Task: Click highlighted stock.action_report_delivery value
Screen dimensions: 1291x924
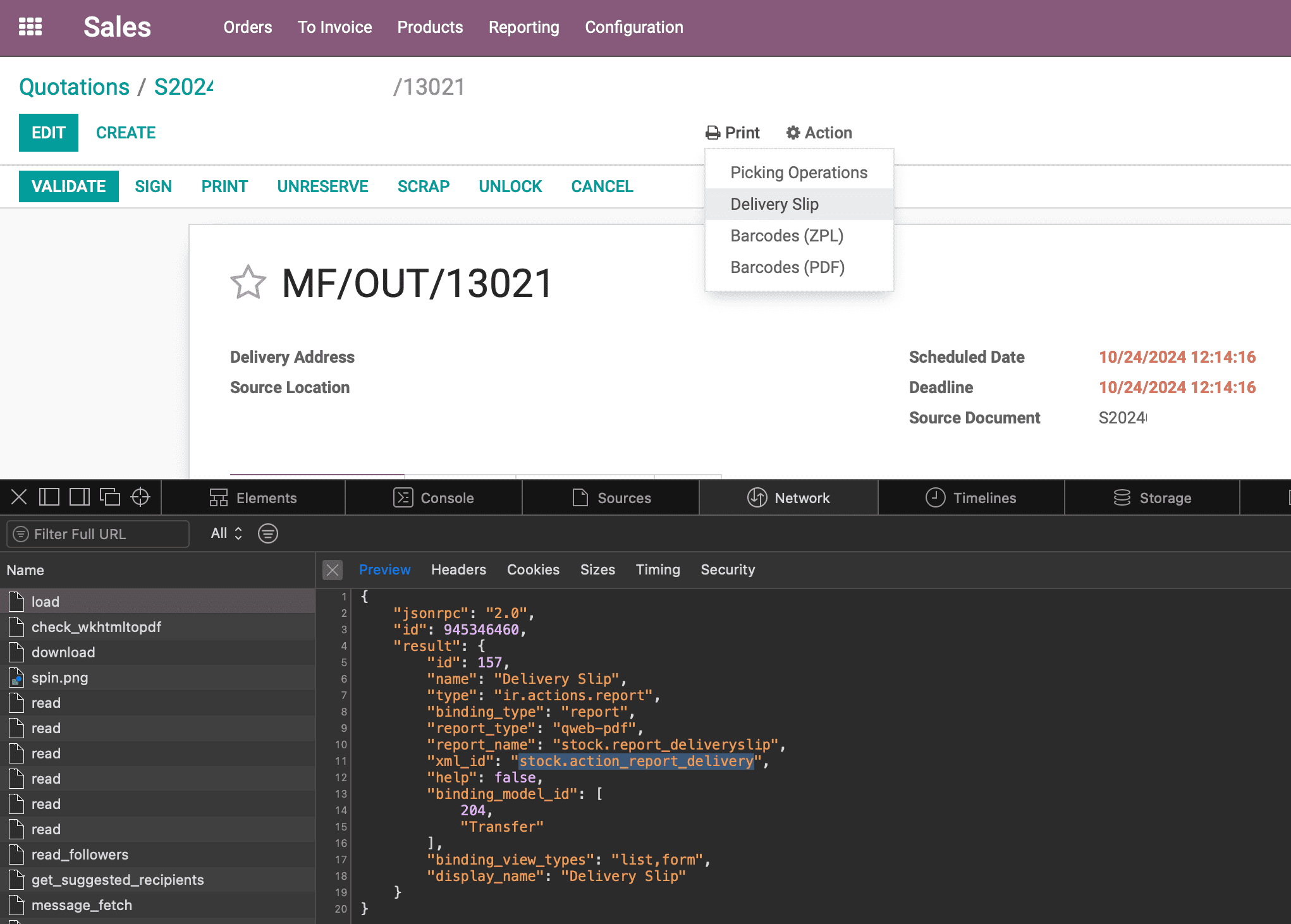Action: point(637,761)
